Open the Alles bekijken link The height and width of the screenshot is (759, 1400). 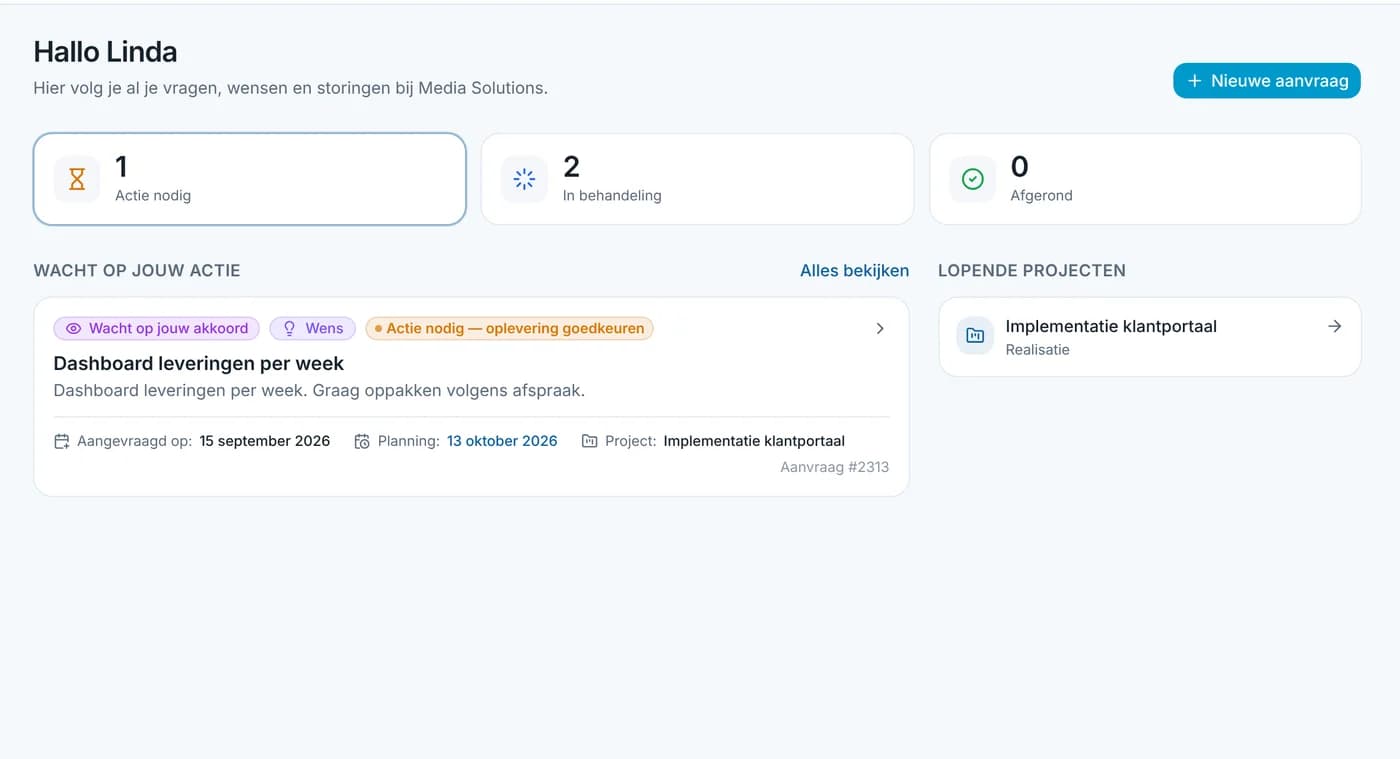pyautogui.click(x=854, y=270)
